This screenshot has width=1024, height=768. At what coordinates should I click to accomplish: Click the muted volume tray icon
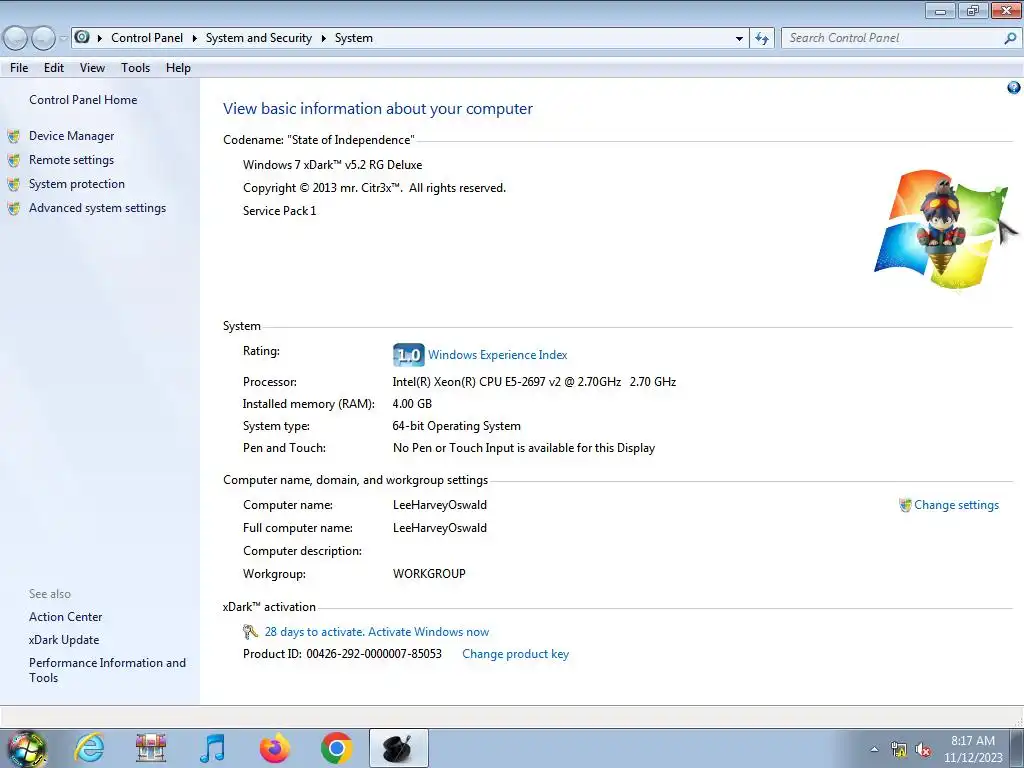(x=923, y=750)
